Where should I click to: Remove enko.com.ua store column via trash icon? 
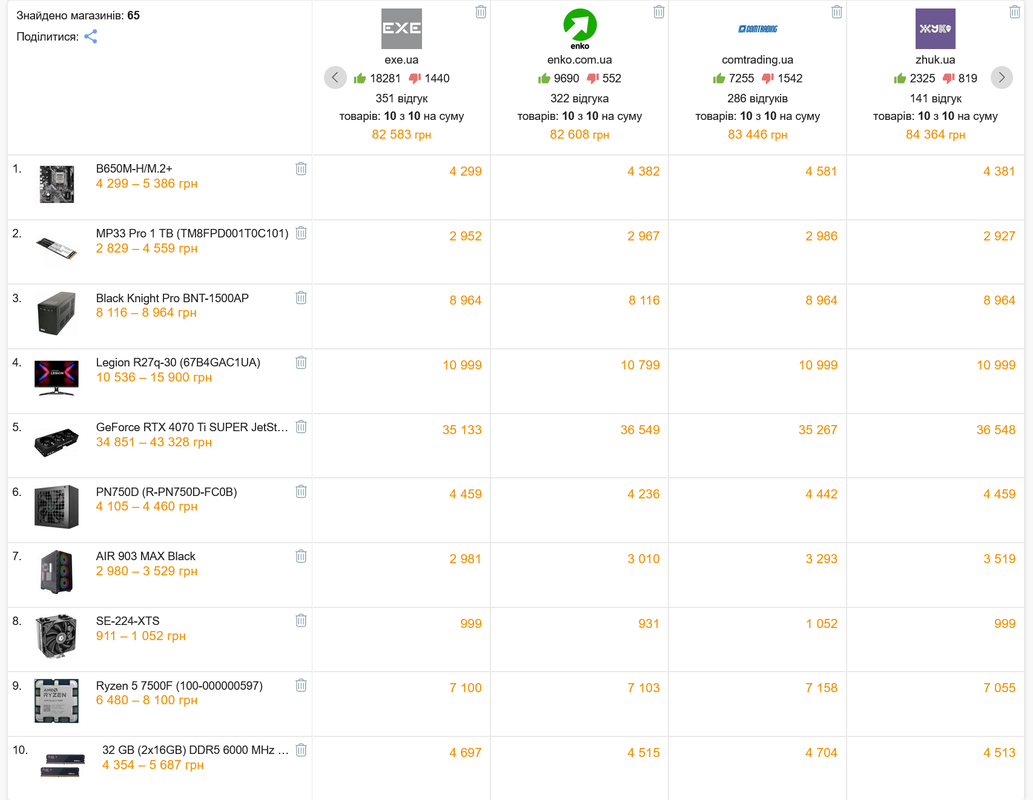click(x=659, y=12)
